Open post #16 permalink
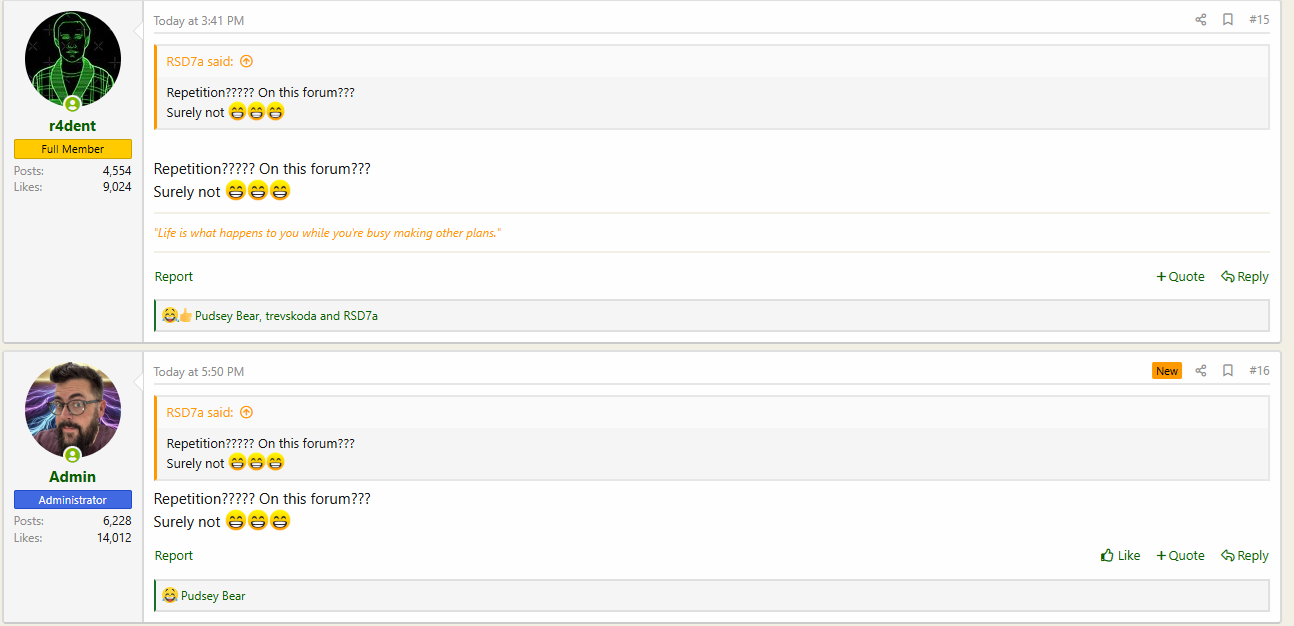Viewport: 1294px width, 626px height. 1259,371
